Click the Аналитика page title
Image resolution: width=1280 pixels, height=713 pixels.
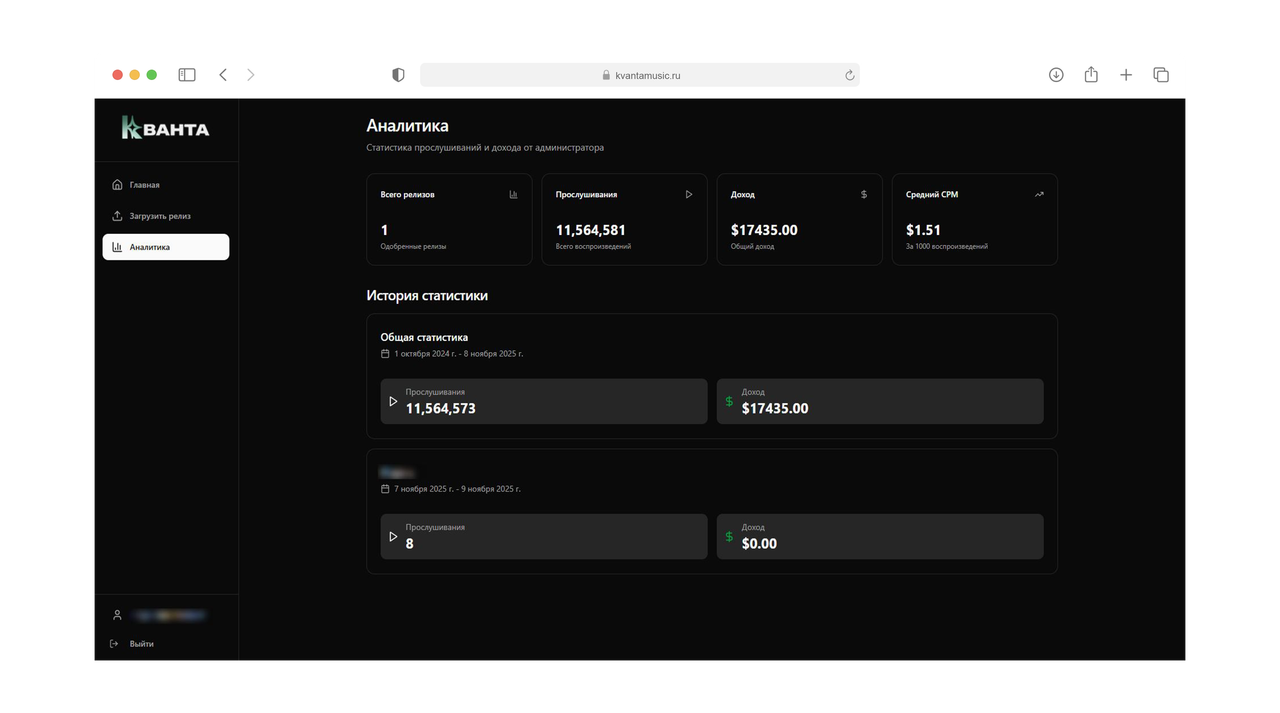(407, 126)
